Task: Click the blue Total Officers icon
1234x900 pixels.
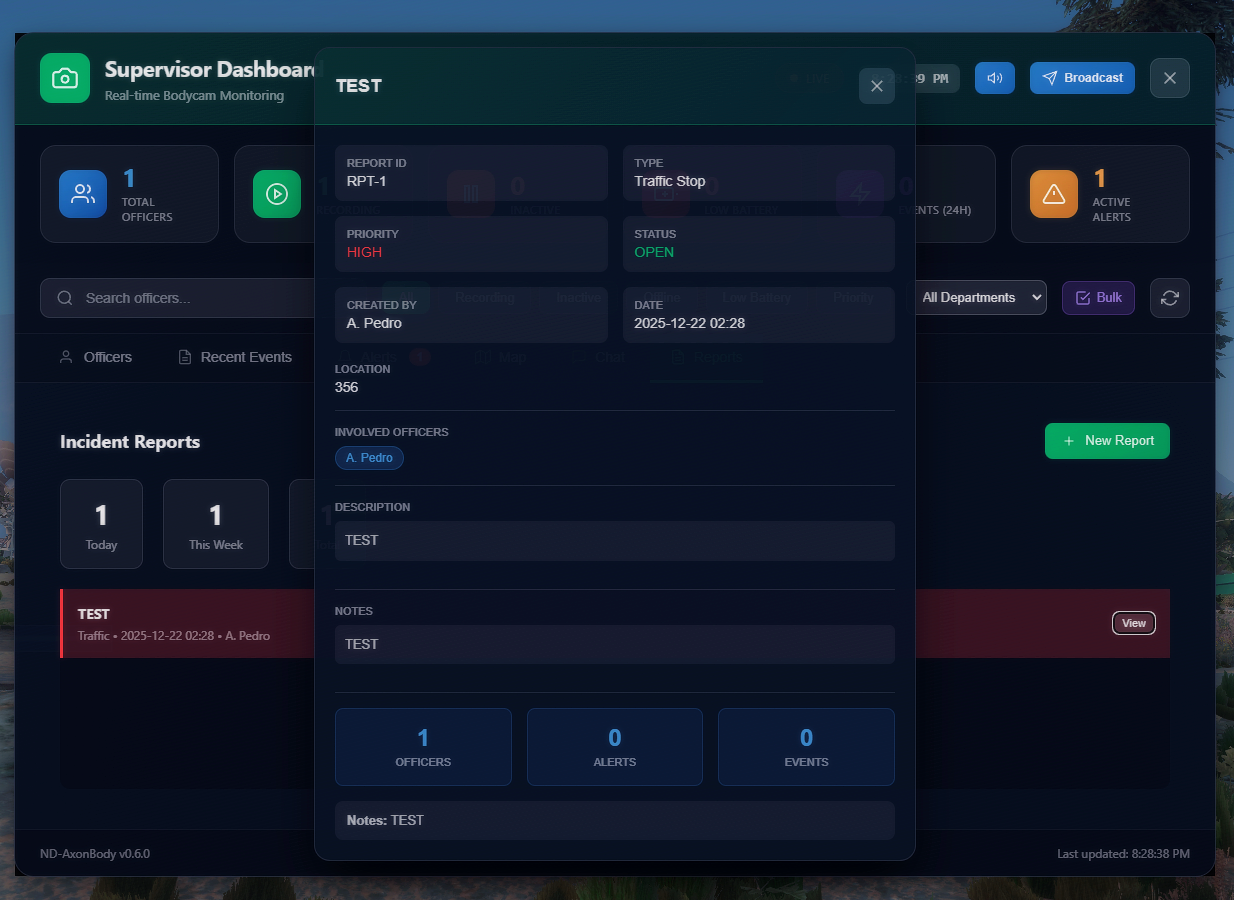Action: point(83,194)
